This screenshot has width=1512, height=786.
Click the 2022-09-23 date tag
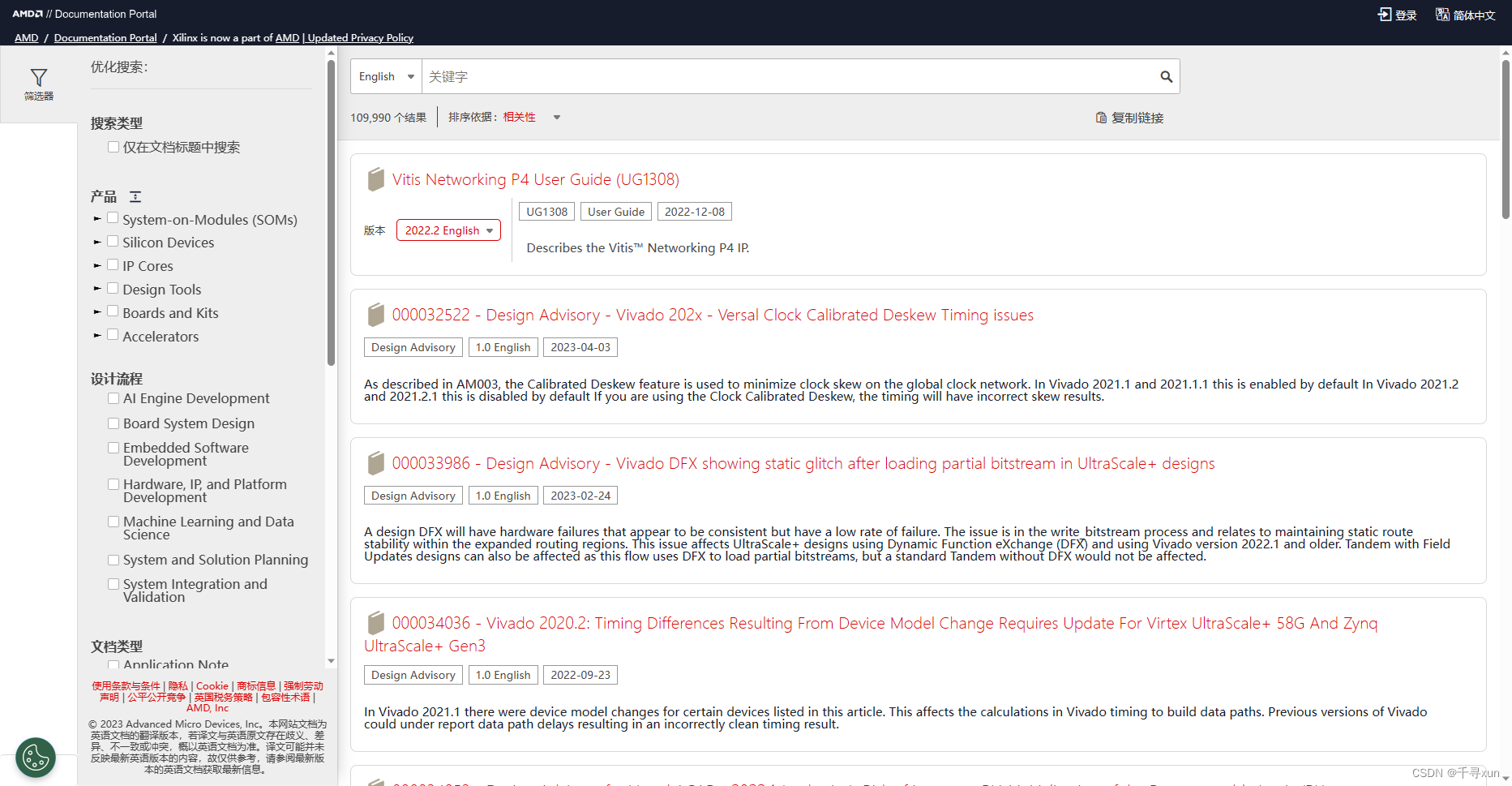coord(580,675)
